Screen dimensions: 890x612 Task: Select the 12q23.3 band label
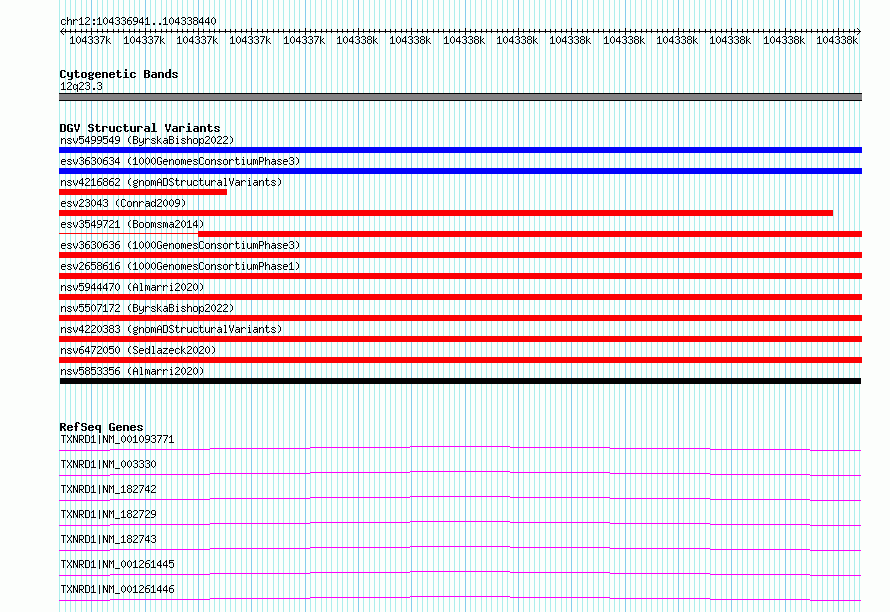tap(81, 86)
